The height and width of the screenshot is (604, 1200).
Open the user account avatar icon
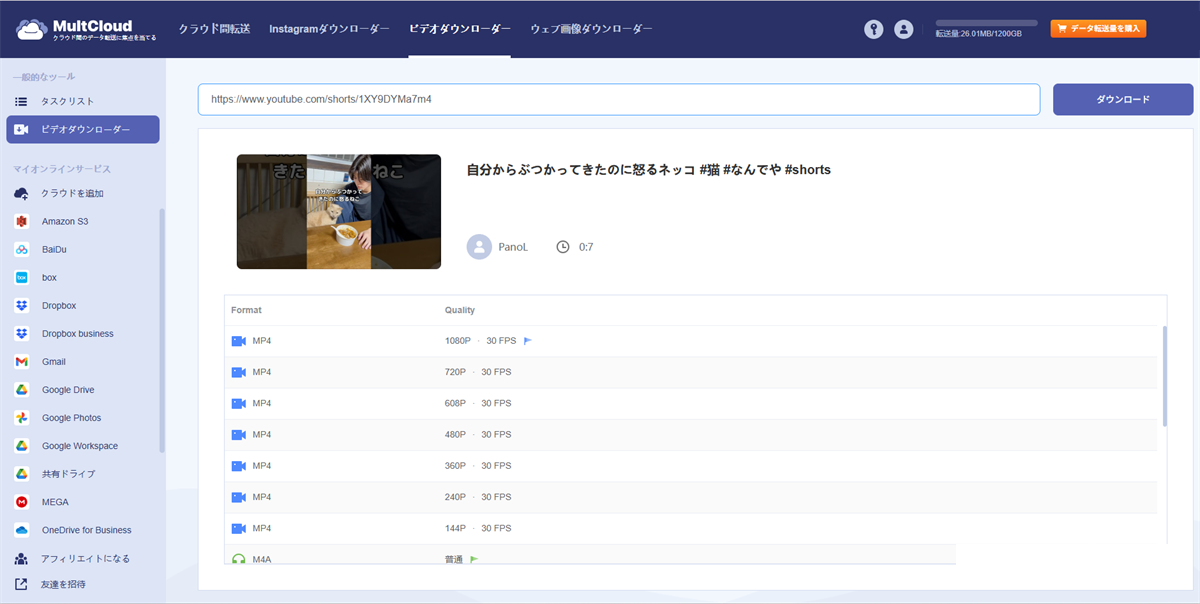coord(904,29)
